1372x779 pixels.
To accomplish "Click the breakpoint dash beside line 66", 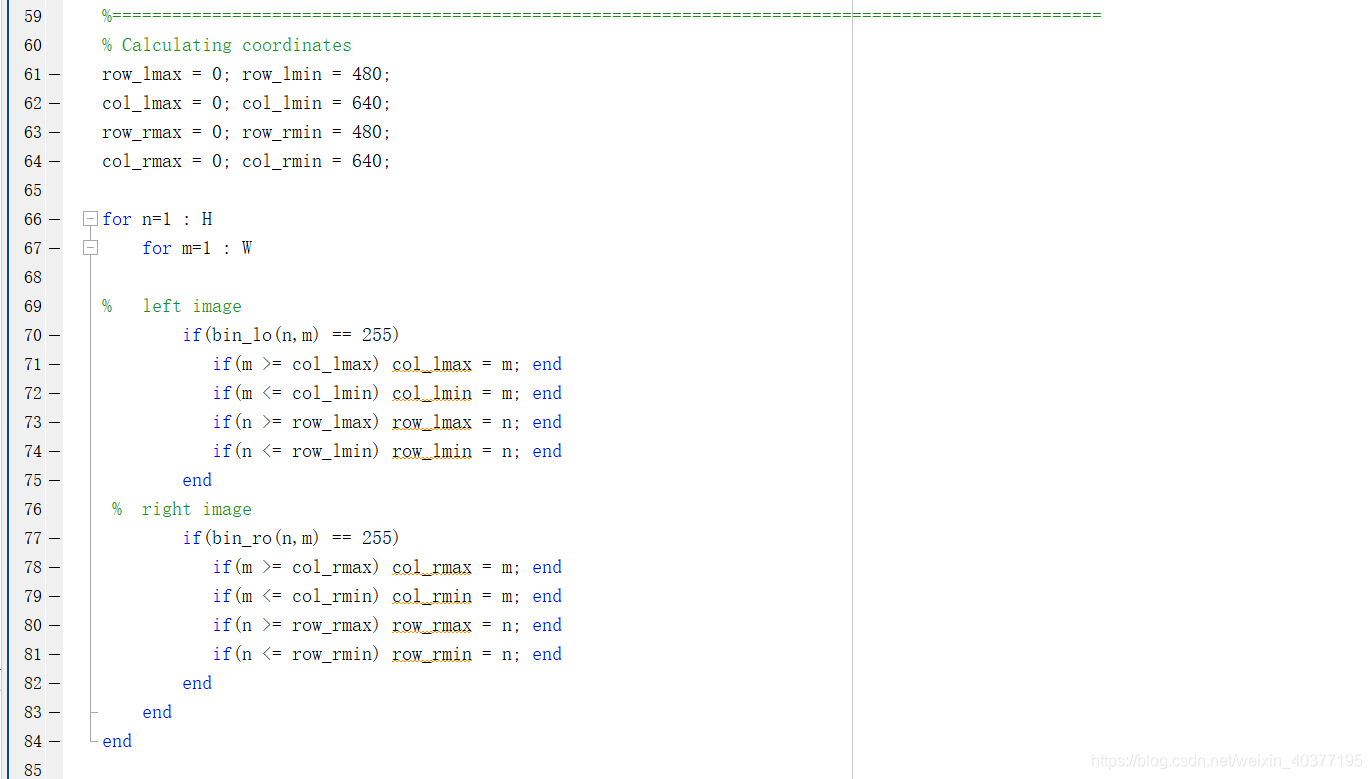I will click(54, 219).
